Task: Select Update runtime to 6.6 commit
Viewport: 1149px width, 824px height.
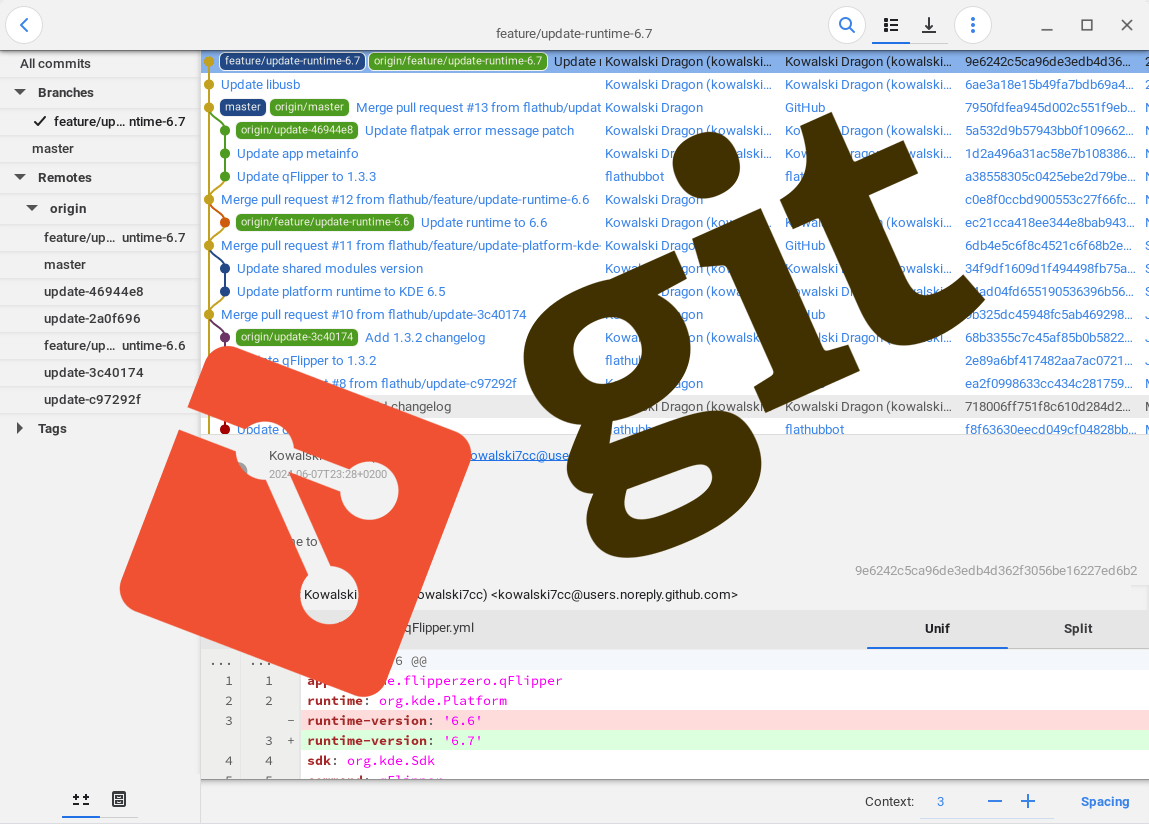Action: pos(484,223)
